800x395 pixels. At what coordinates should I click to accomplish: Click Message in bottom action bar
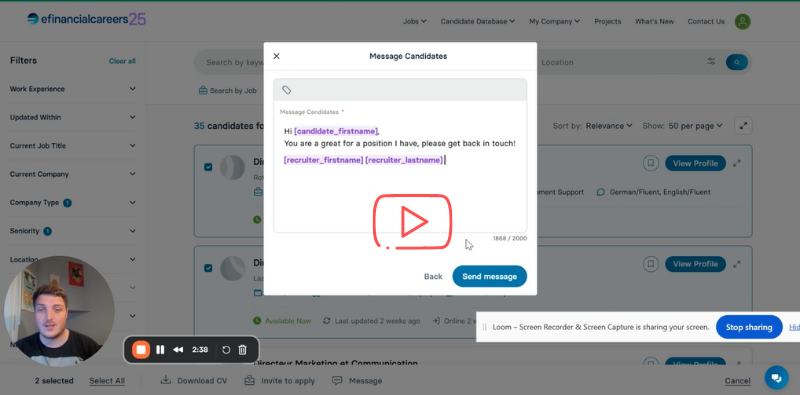[x=357, y=381]
